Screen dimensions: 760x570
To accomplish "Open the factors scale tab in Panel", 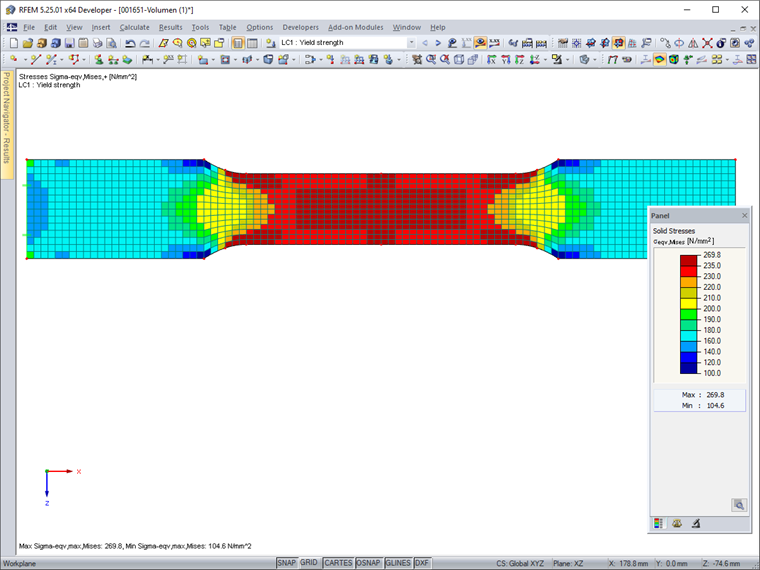I will click(x=677, y=523).
